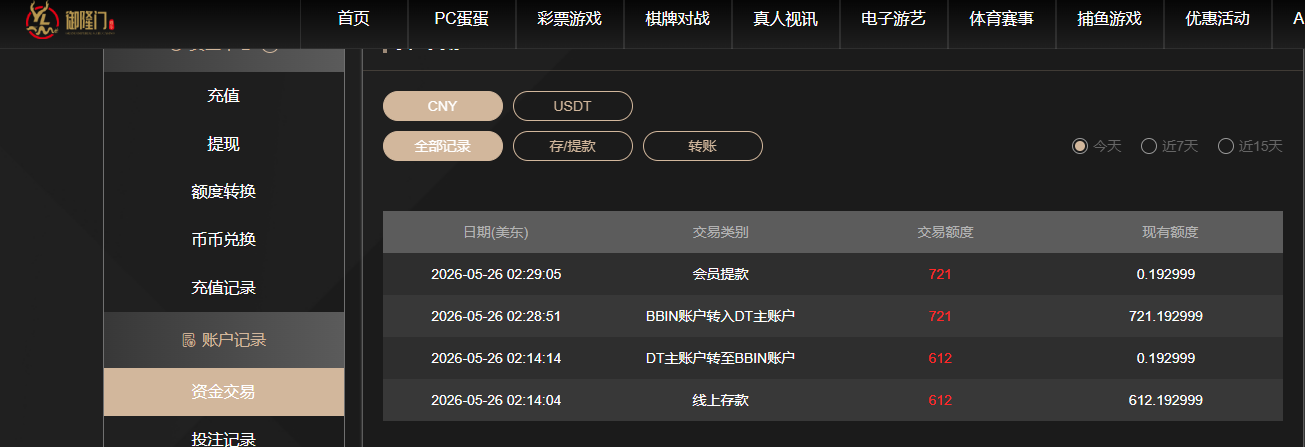The width and height of the screenshot is (1305, 447).
Task: Click the 日期(美东) column header
Action: pos(495,232)
